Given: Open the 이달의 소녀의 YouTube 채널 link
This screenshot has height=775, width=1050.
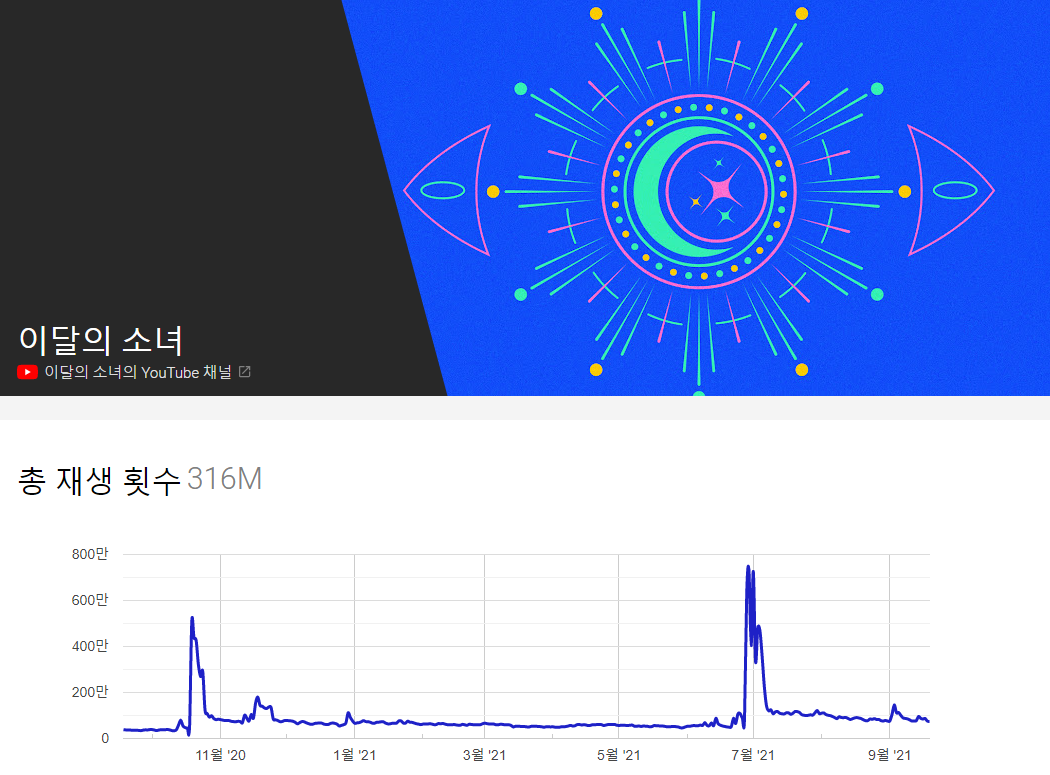Looking at the screenshot, I should [x=138, y=372].
